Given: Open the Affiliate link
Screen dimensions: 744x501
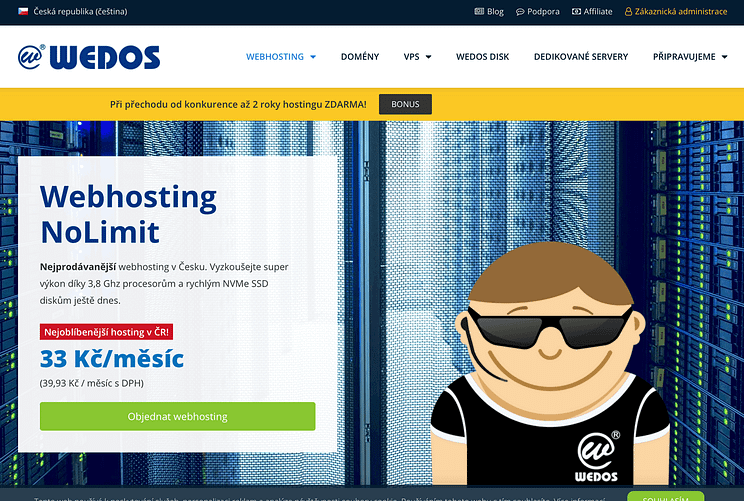Looking at the screenshot, I should click(x=592, y=11).
